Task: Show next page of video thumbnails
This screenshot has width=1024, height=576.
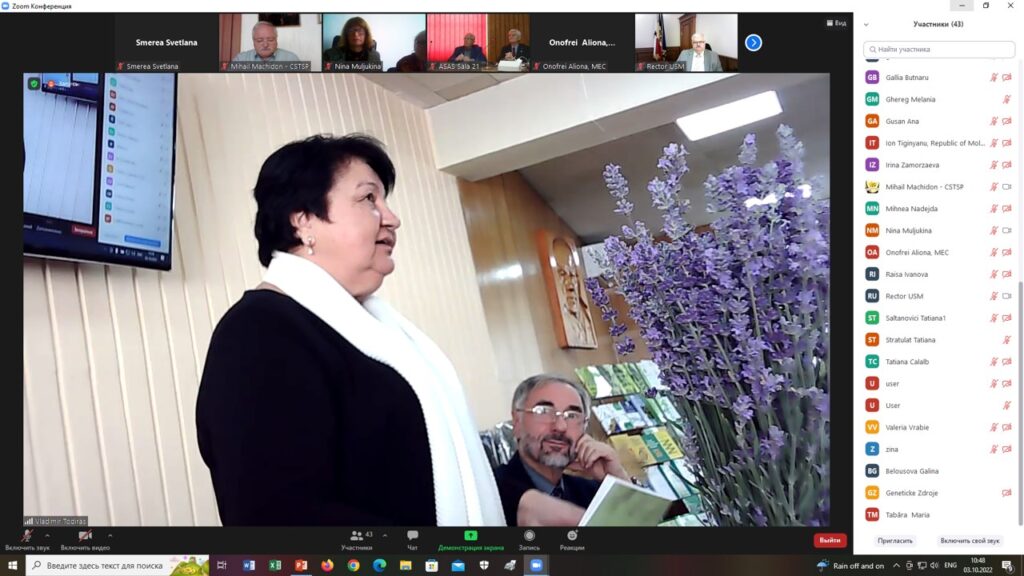Action: click(x=753, y=43)
